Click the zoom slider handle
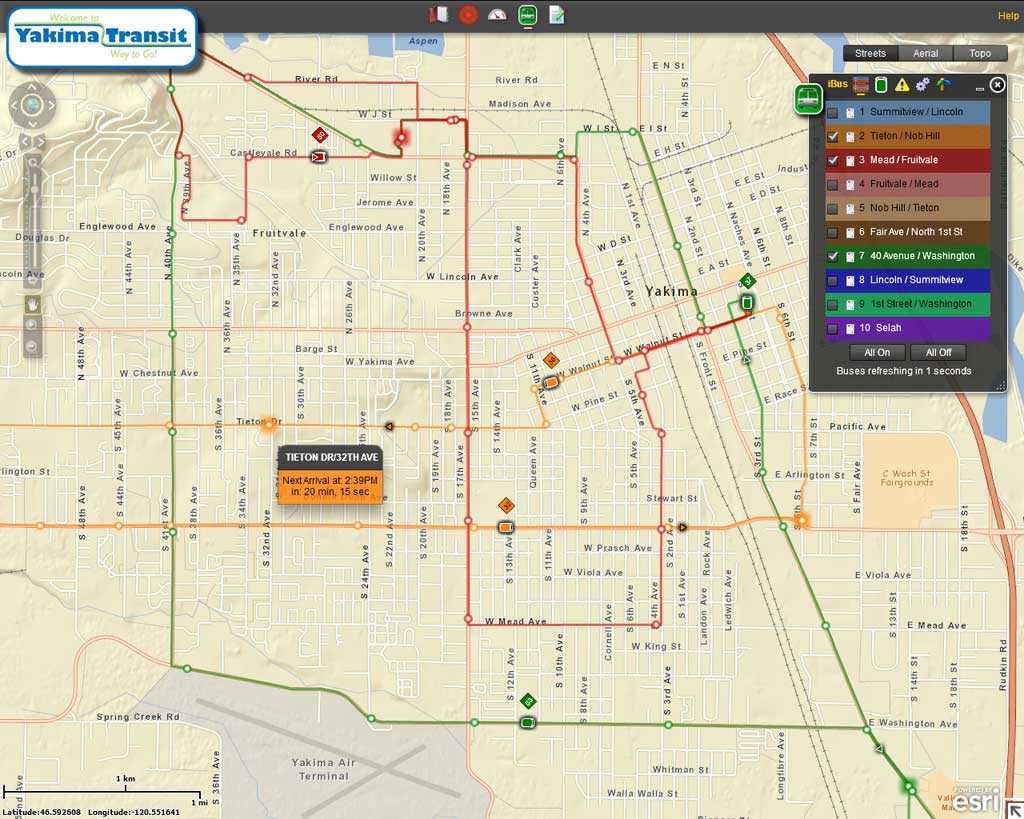The image size is (1024, 819). [35, 189]
